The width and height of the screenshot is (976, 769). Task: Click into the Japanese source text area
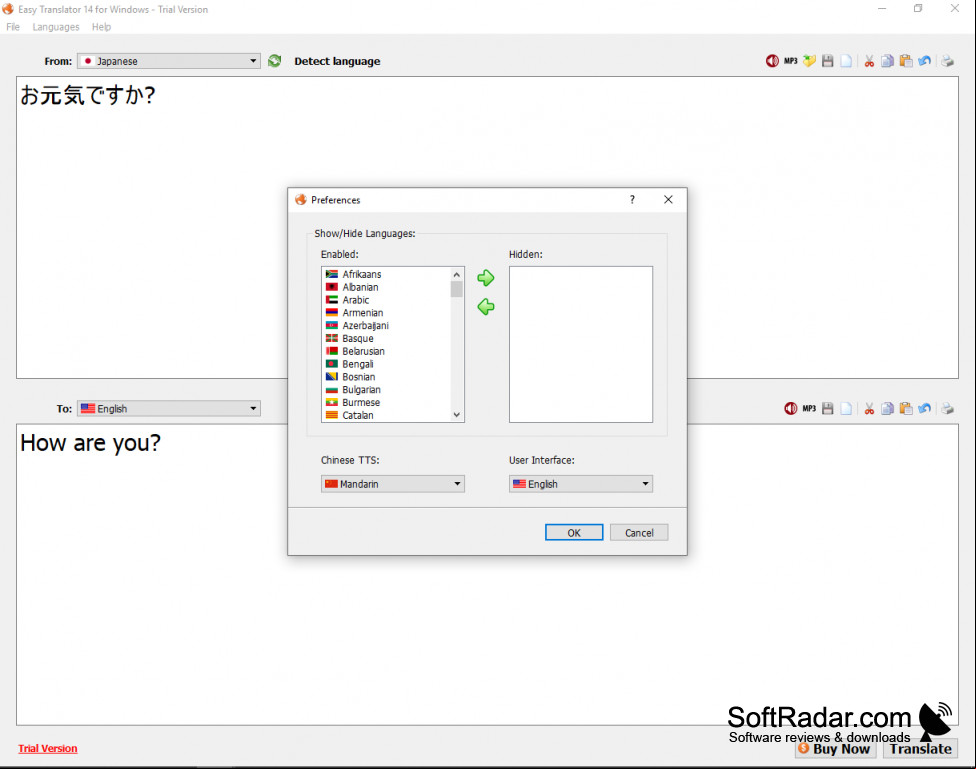(x=487, y=227)
